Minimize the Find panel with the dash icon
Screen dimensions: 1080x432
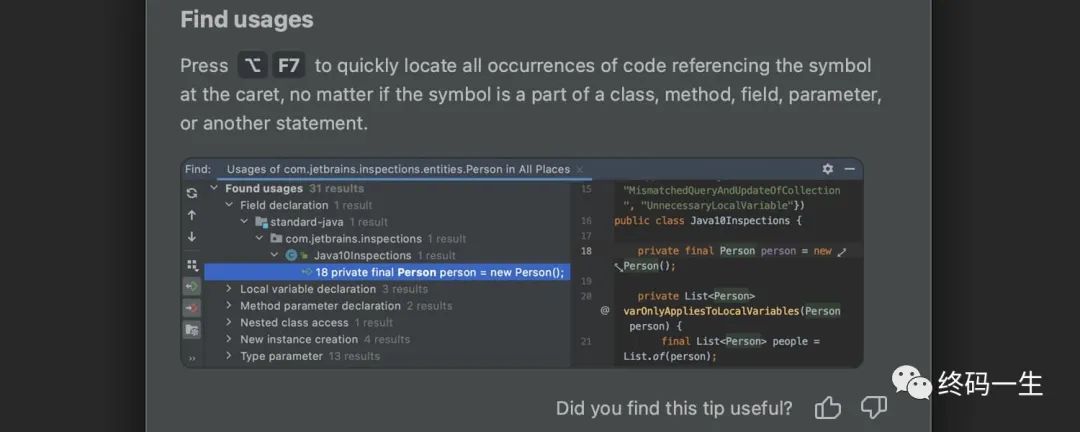click(x=849, y=169)
